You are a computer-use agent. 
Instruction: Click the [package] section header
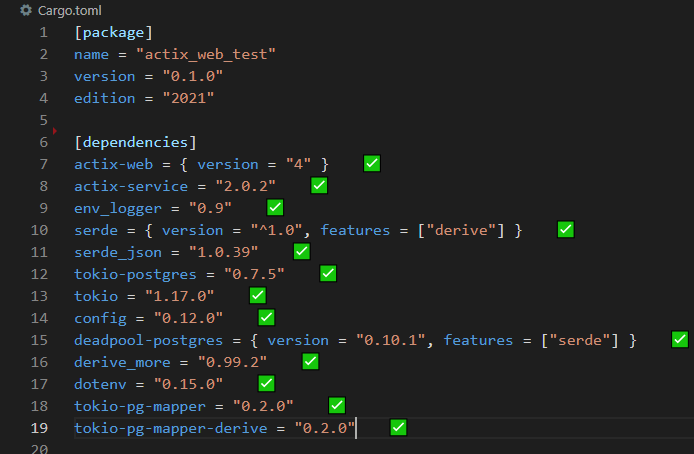pyautogui.click(x=113, y=33)
